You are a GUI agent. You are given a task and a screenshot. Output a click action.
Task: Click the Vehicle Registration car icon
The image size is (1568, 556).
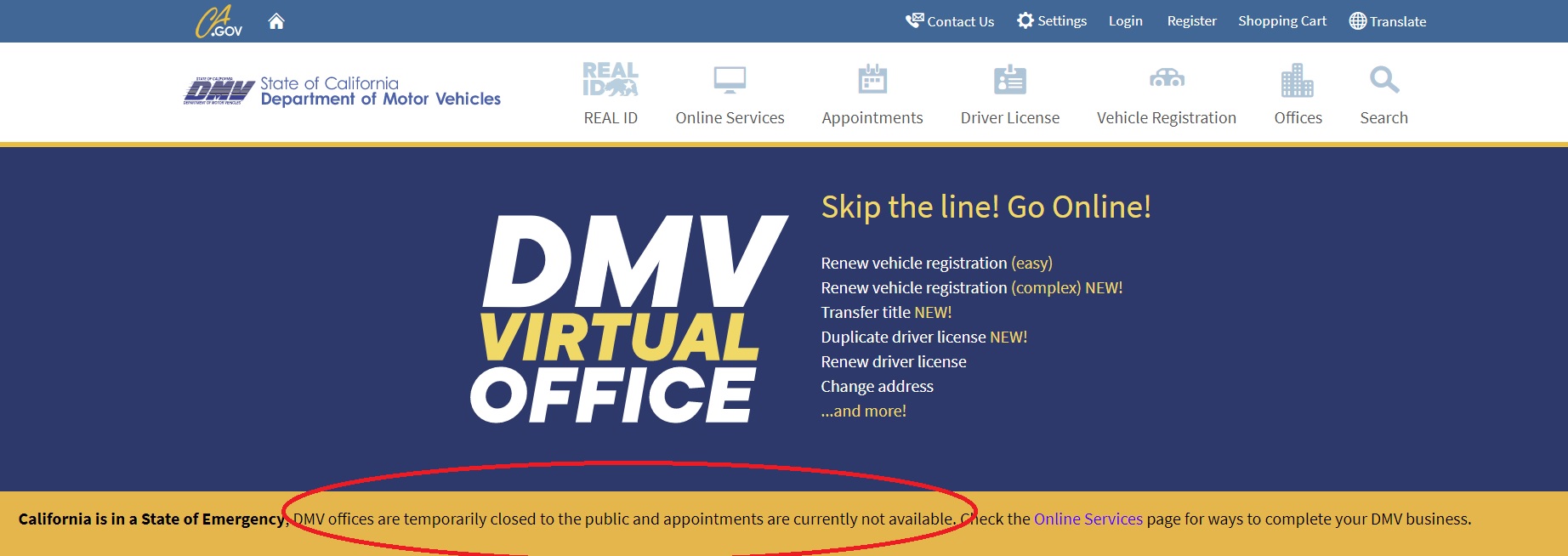pos(1167,78)
